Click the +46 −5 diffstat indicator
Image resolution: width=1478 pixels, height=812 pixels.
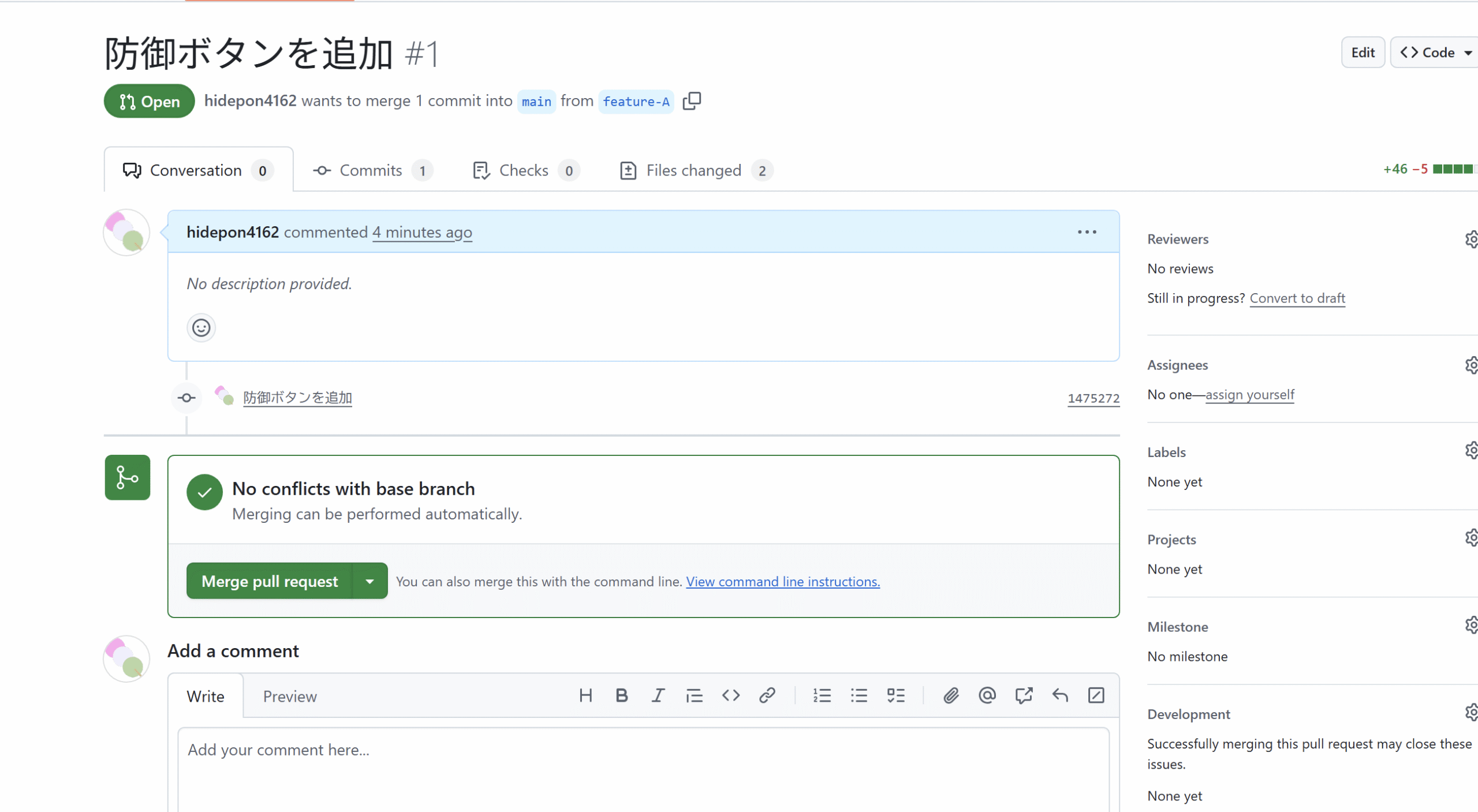(1430, 169)
